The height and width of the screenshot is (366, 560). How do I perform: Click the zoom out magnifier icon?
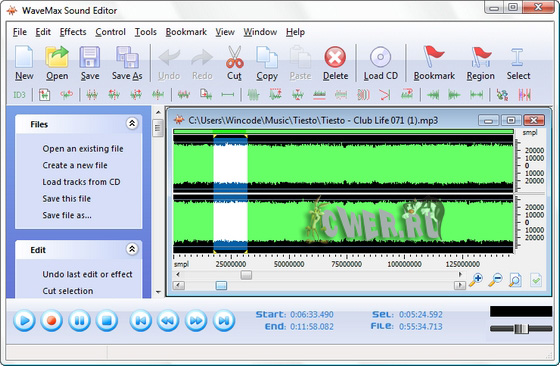(495, 280)
